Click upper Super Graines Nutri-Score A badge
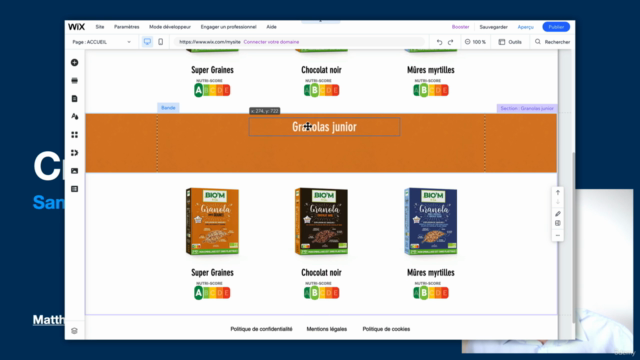The height and width of the screenshot is (360, 640). click(x=212, y=88)
